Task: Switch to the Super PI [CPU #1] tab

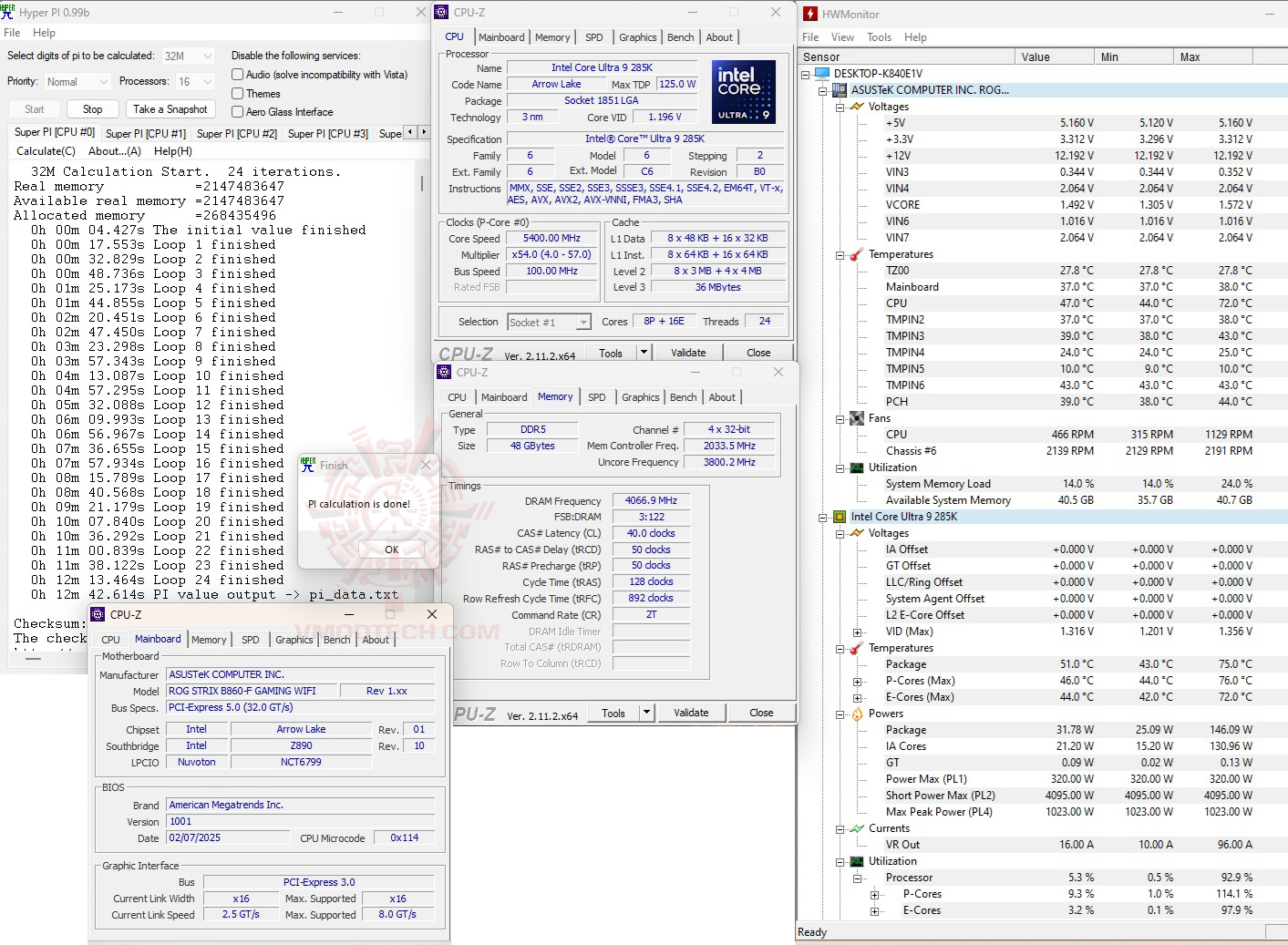Action: tap(146, 134)
